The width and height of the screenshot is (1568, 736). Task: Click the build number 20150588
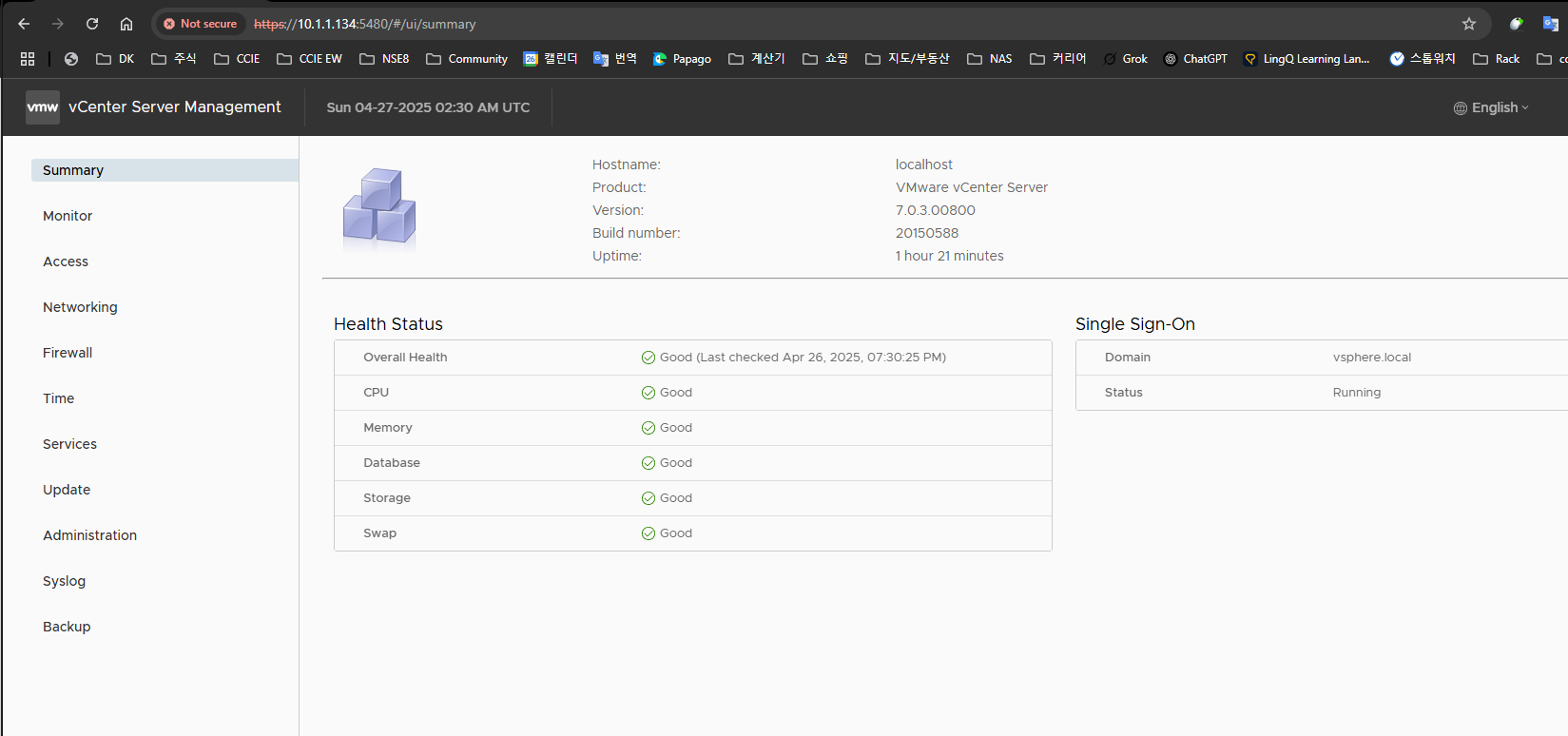coord(927,233)
